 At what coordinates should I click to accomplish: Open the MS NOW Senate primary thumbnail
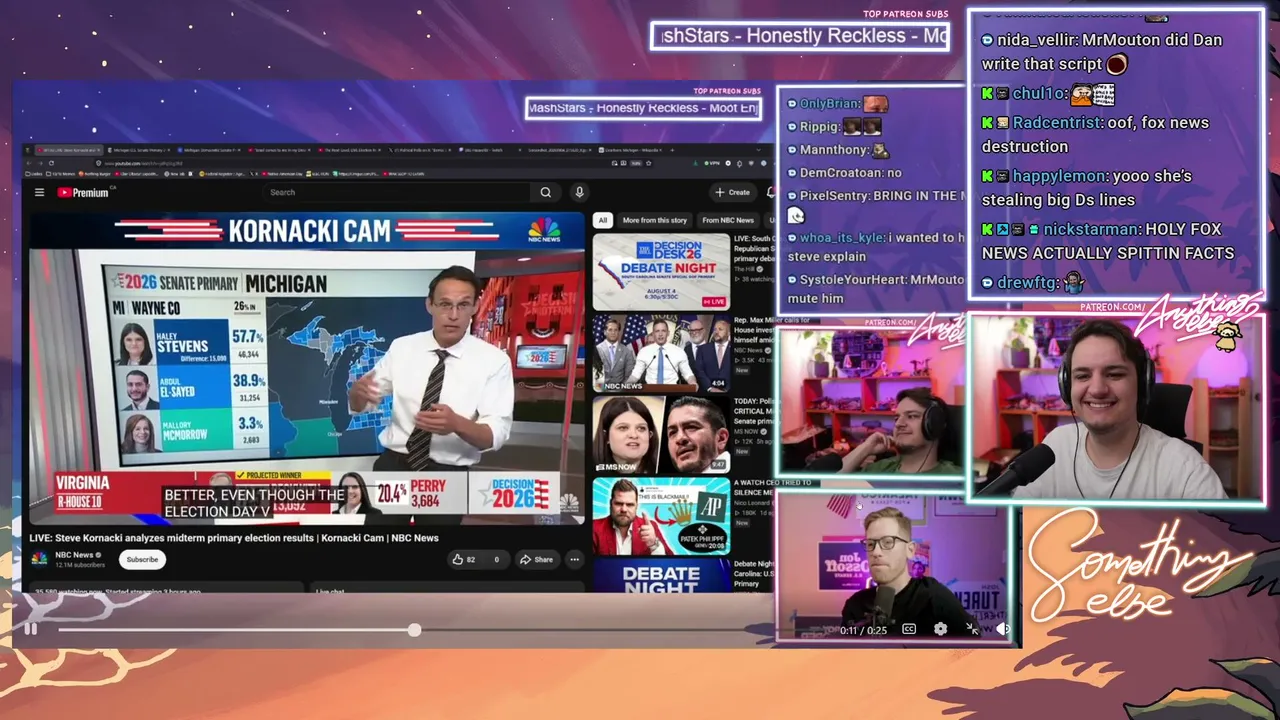point(661,434)
